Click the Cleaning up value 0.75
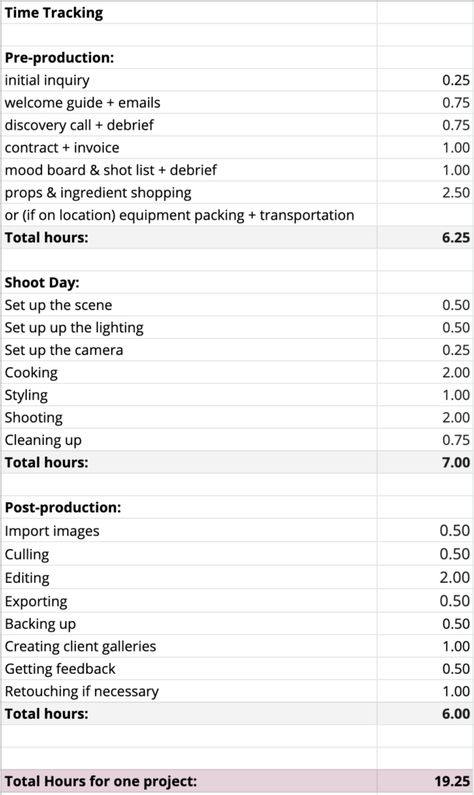 tap(425, 440)
